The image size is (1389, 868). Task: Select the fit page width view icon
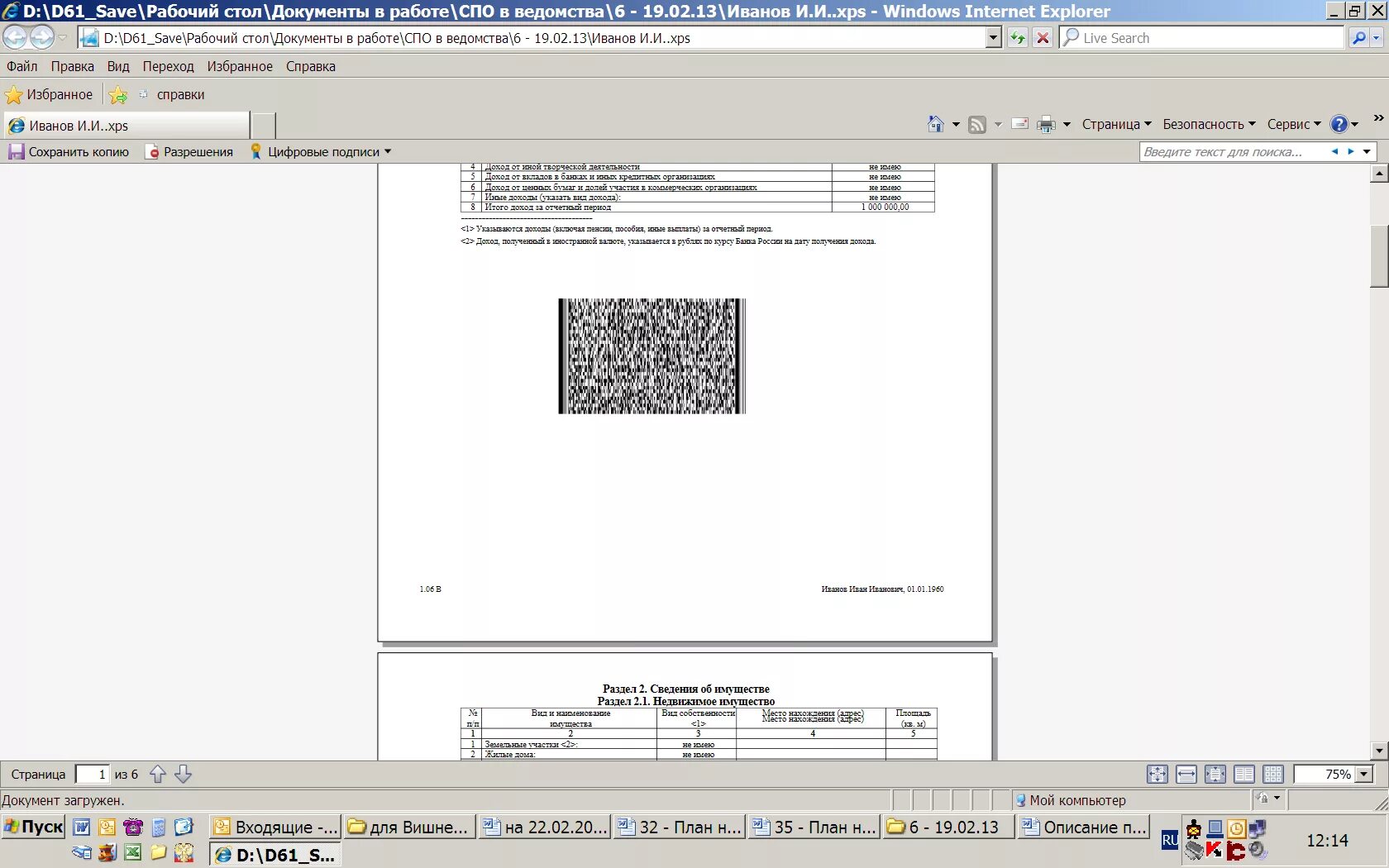[1186, 775]
